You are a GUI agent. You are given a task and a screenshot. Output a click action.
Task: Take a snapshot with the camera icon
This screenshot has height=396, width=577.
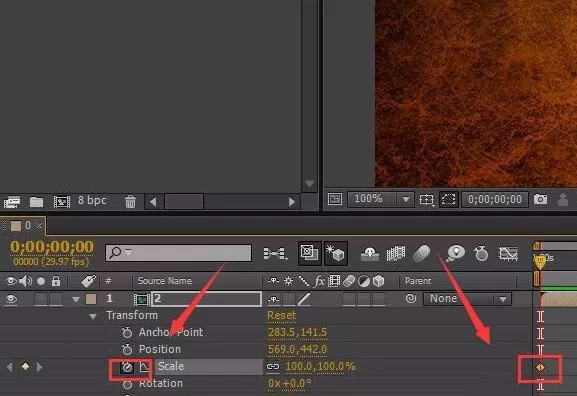click(x=540, y=199)
